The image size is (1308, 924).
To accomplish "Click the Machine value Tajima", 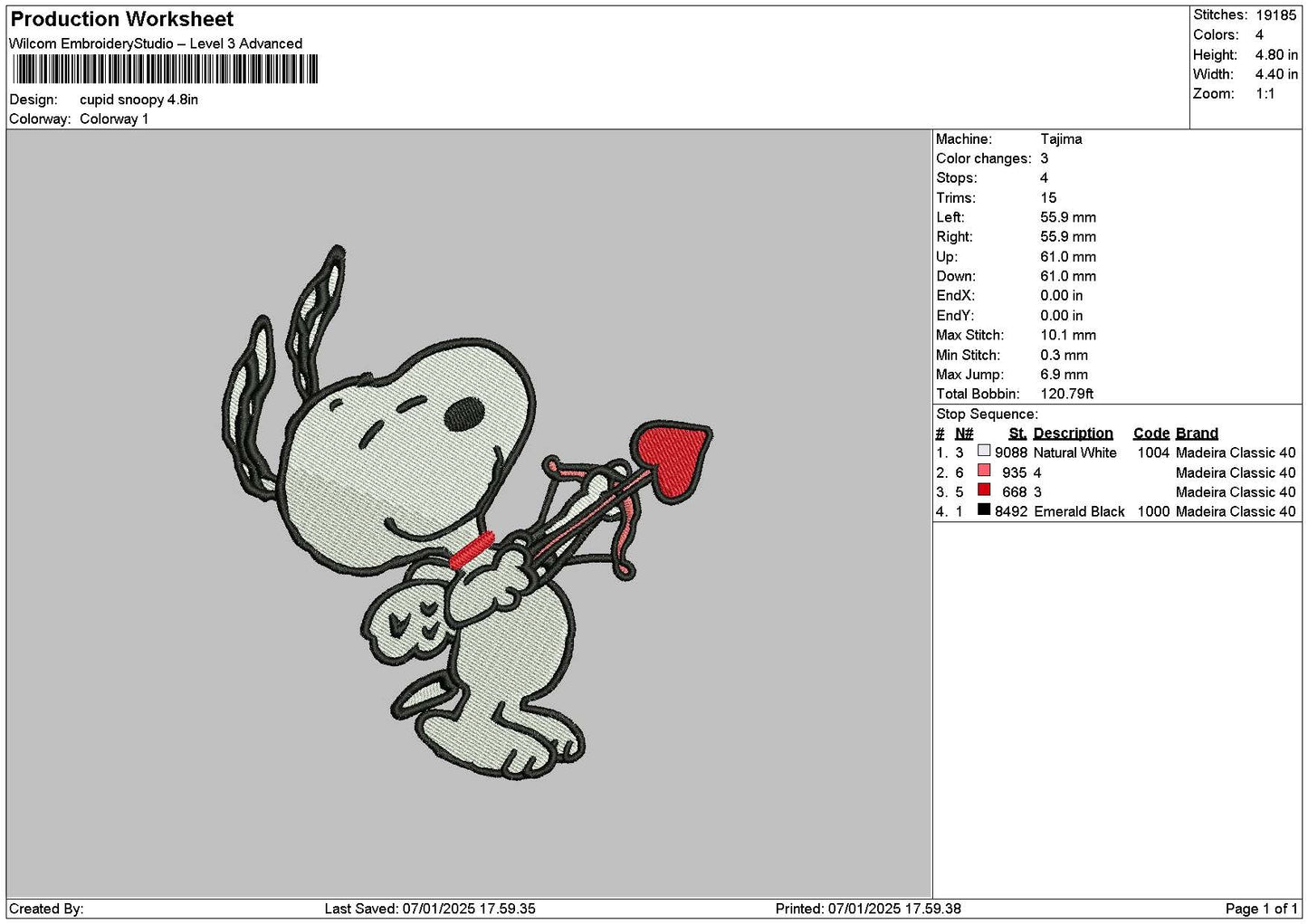I will click(x=1061, y=139).
